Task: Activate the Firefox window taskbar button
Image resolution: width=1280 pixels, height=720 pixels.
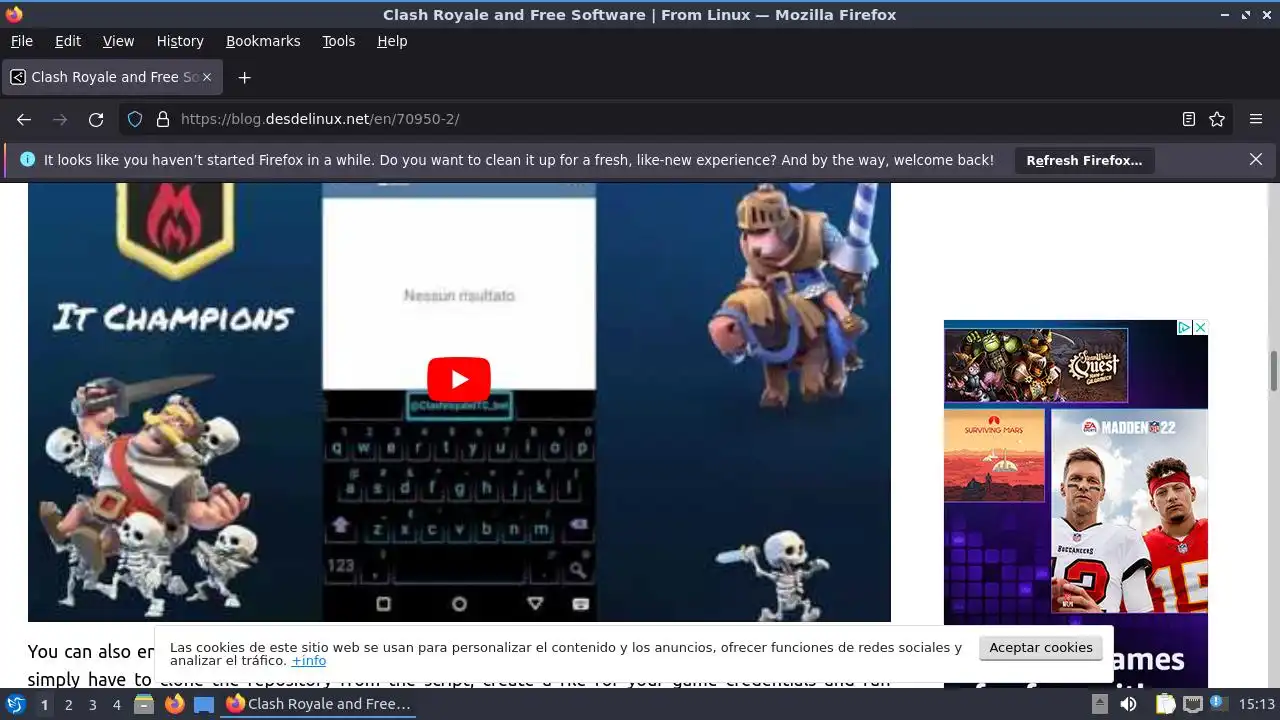Action: [320, 704]
